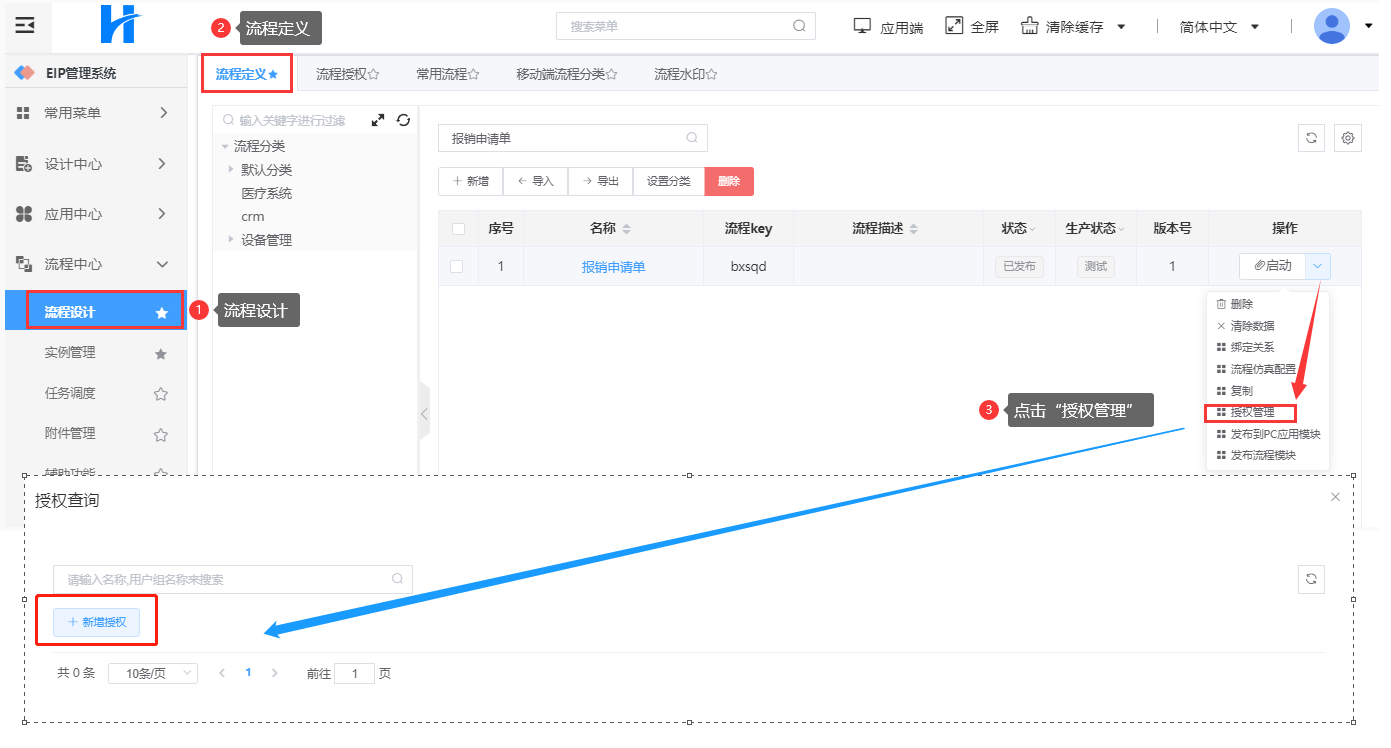
Task: Expand 设备管理 tree node
Action: pyautogui.click(x=232, y=239)
